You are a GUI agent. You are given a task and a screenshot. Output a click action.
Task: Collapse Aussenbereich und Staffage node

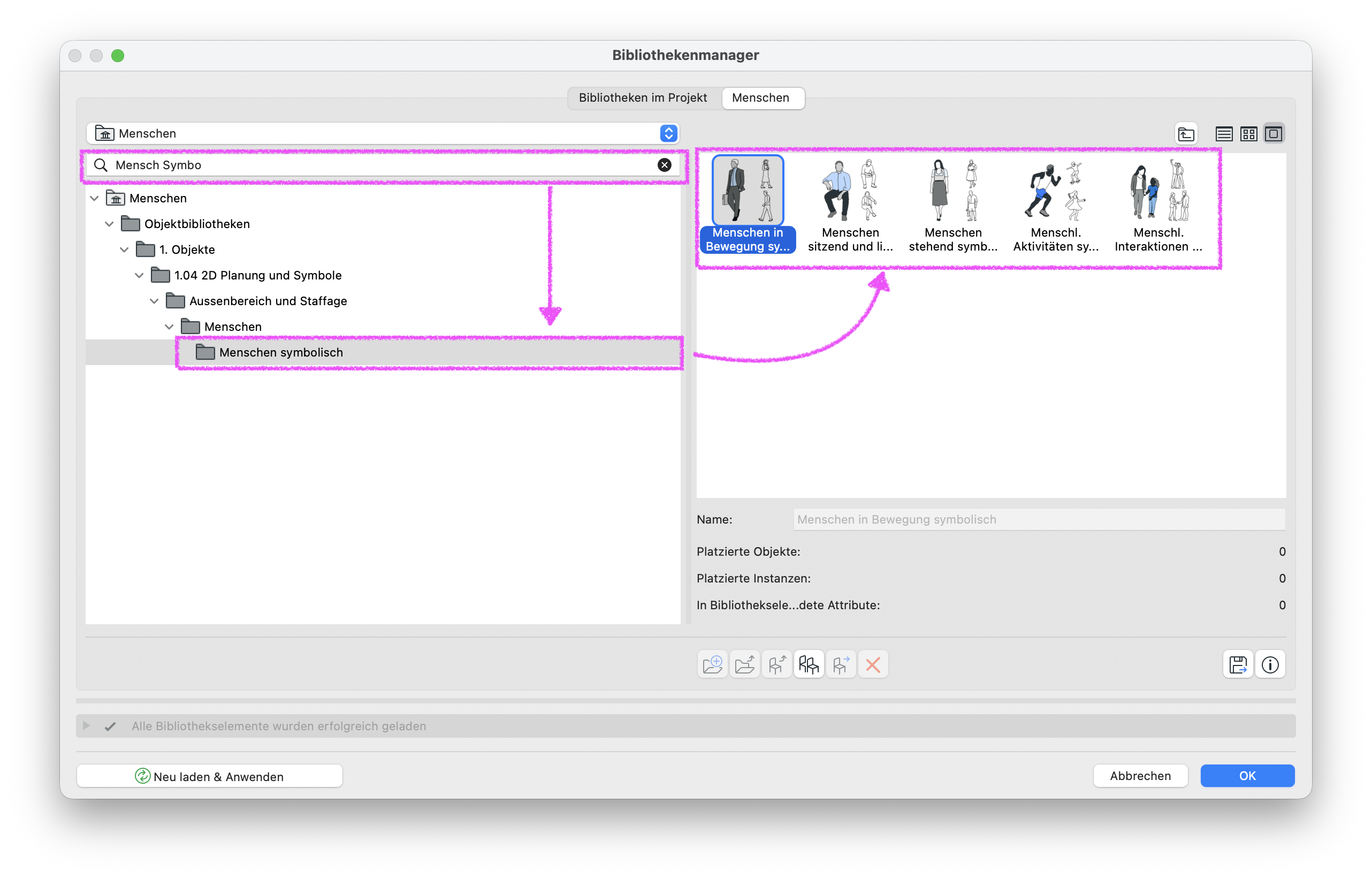(154, 300)
